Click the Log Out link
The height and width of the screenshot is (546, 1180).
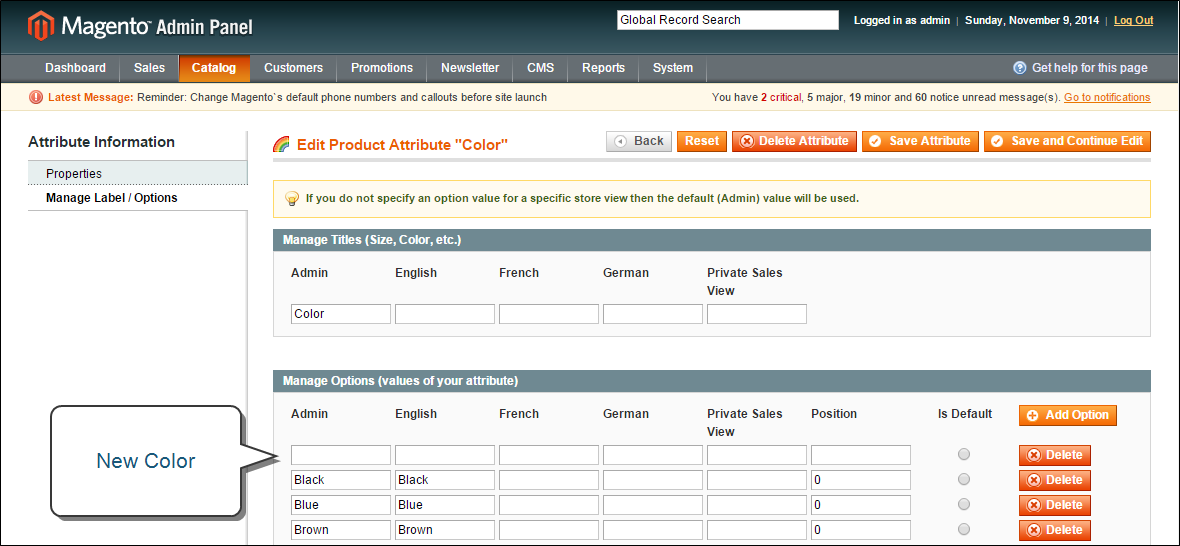[x=1133, y=20]
